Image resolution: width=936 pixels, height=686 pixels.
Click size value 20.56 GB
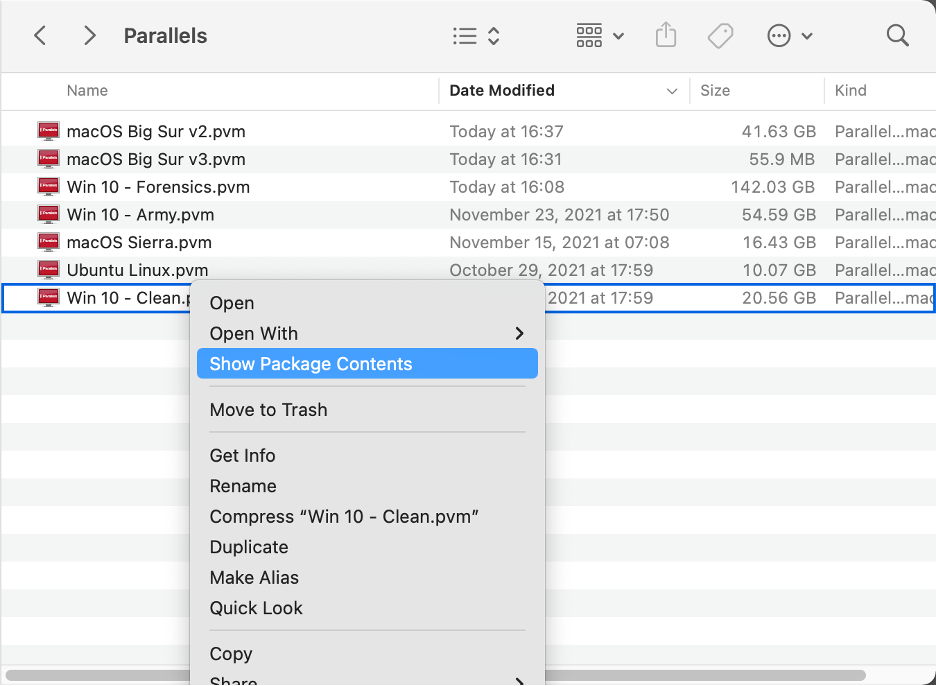[x=778, y=297]
